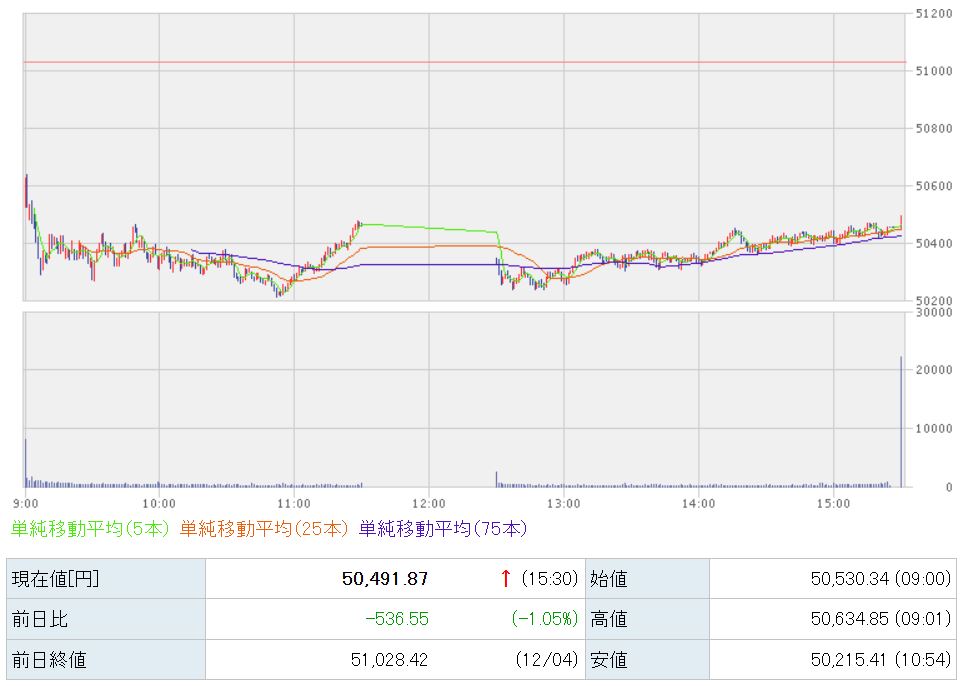Select the current value 50,491.87 cell

point(385,579)
